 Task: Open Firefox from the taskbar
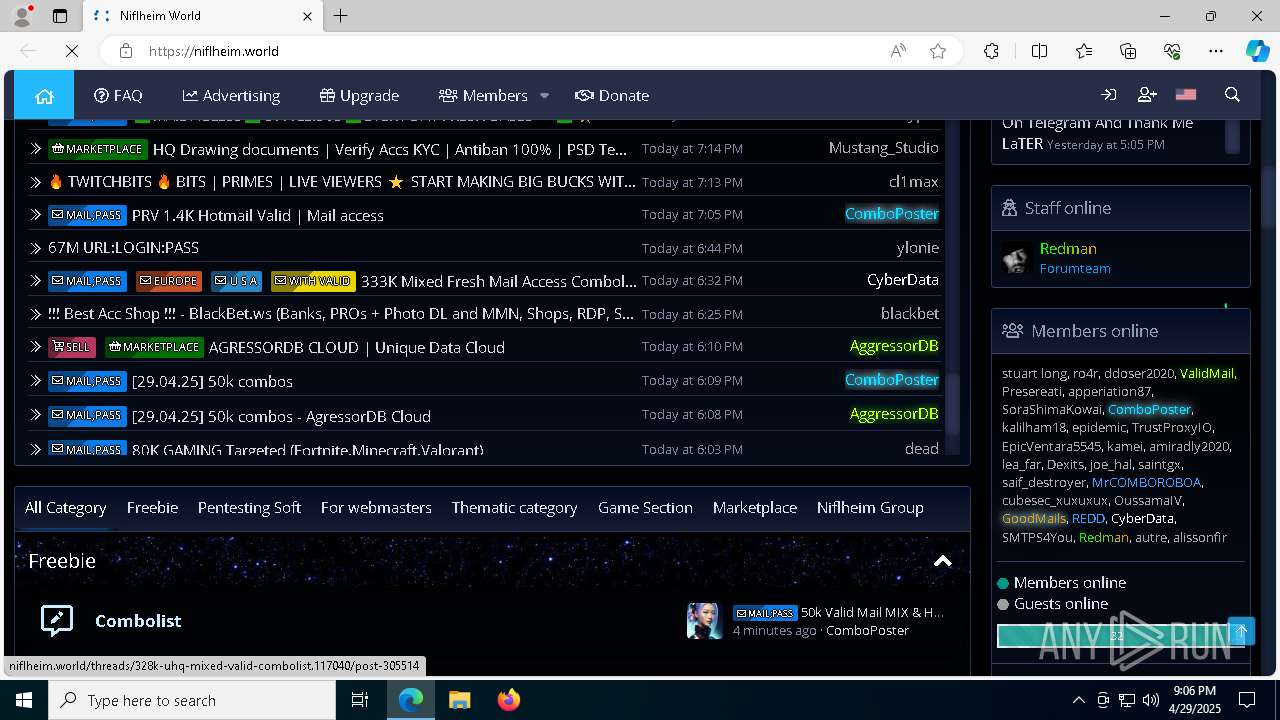(509, 700)
